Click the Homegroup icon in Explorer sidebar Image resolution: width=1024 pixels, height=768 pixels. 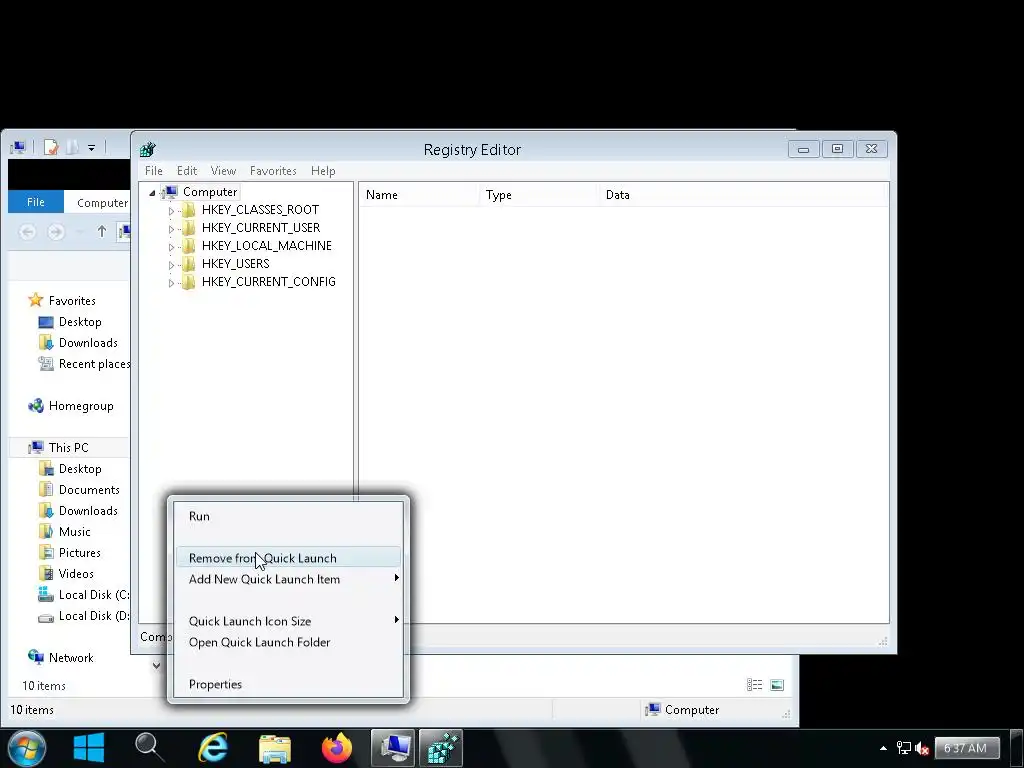pyautogui.click(x=35, y=406)
